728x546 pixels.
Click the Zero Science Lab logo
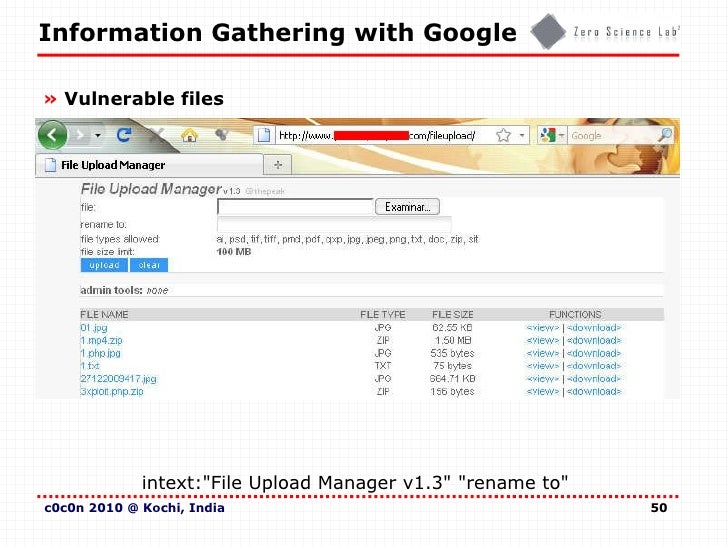tap(605, 32)
